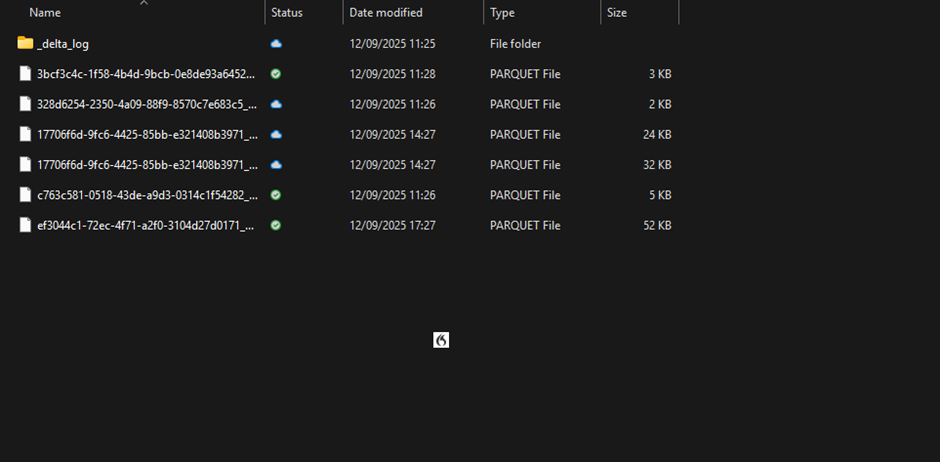Sort files by the Name column header
The height and width of the screenshot is (462, 940).
tap(45, 13)
